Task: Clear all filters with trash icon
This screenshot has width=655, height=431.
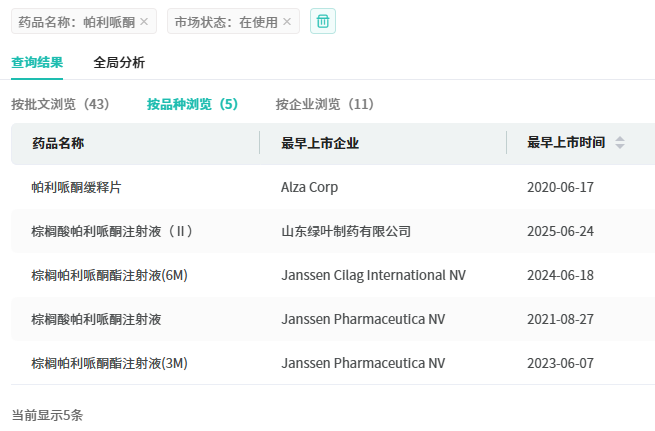Action: point(322,21)
